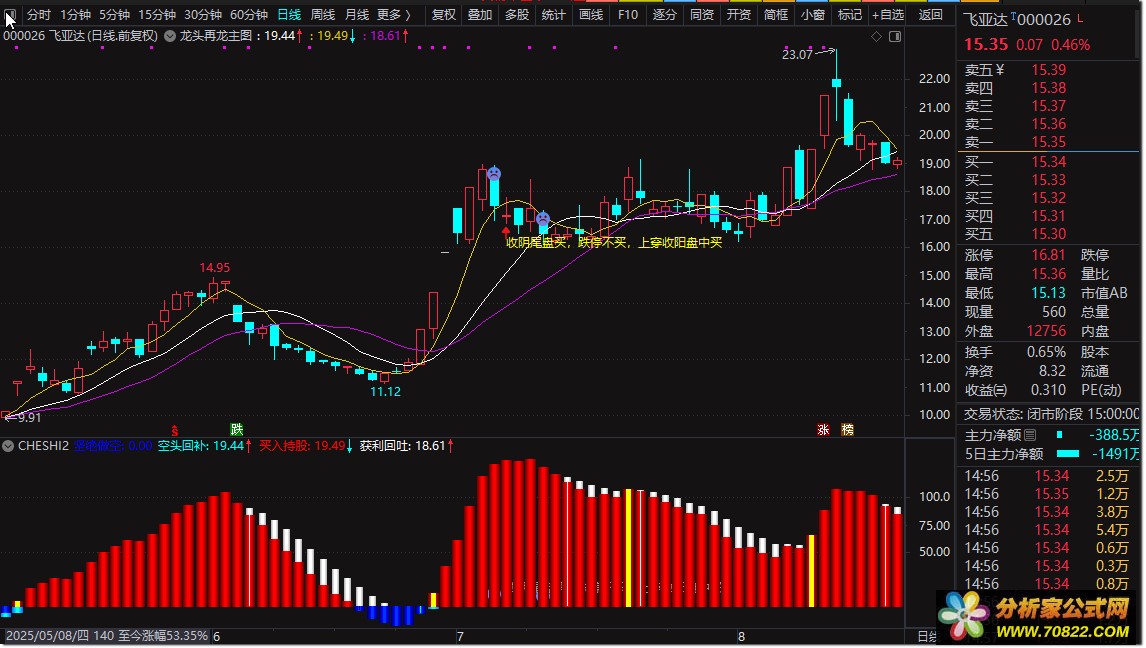Switch to 月线 monthly chart
Screen dimensions: 1146x648
pos(357,15)
